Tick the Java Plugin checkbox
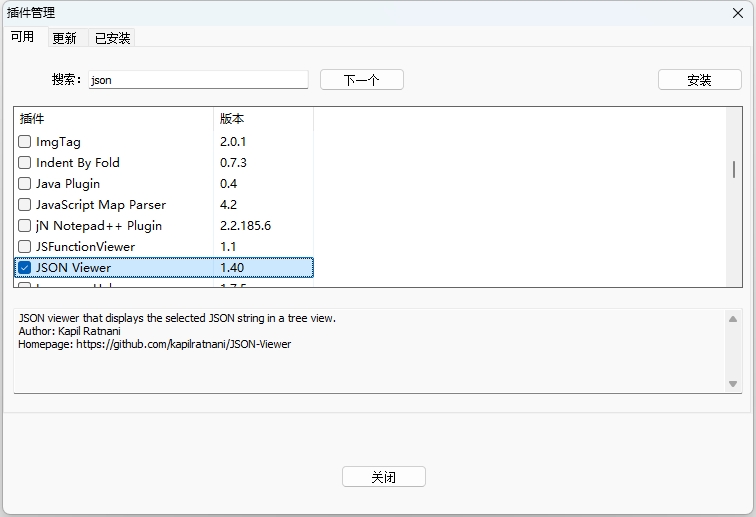 point(25,184)
